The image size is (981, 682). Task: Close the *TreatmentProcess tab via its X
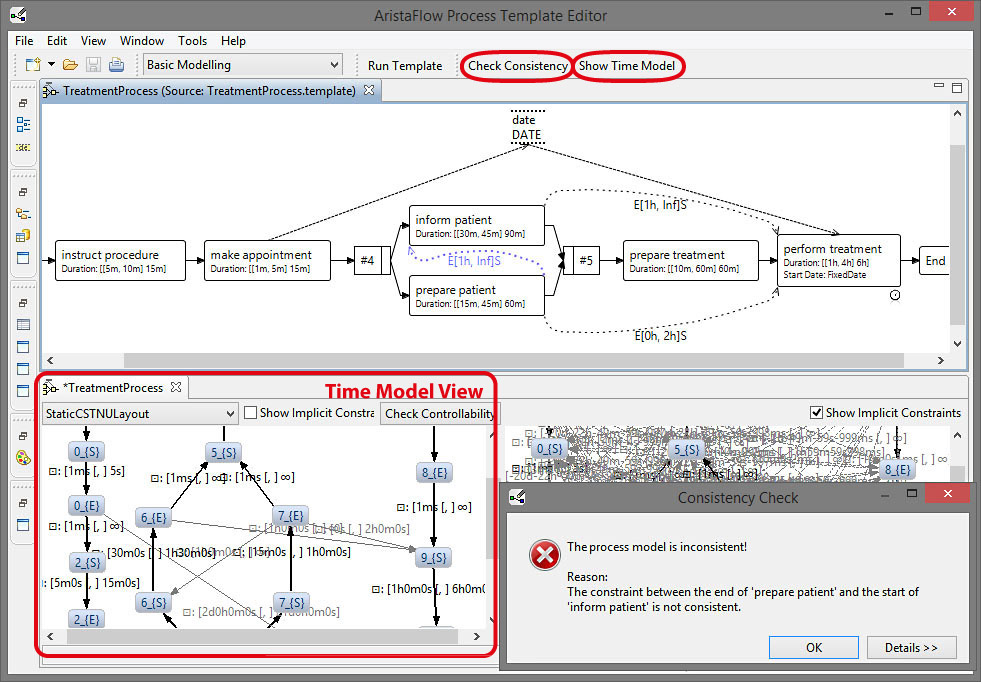(x=176, y=387)
